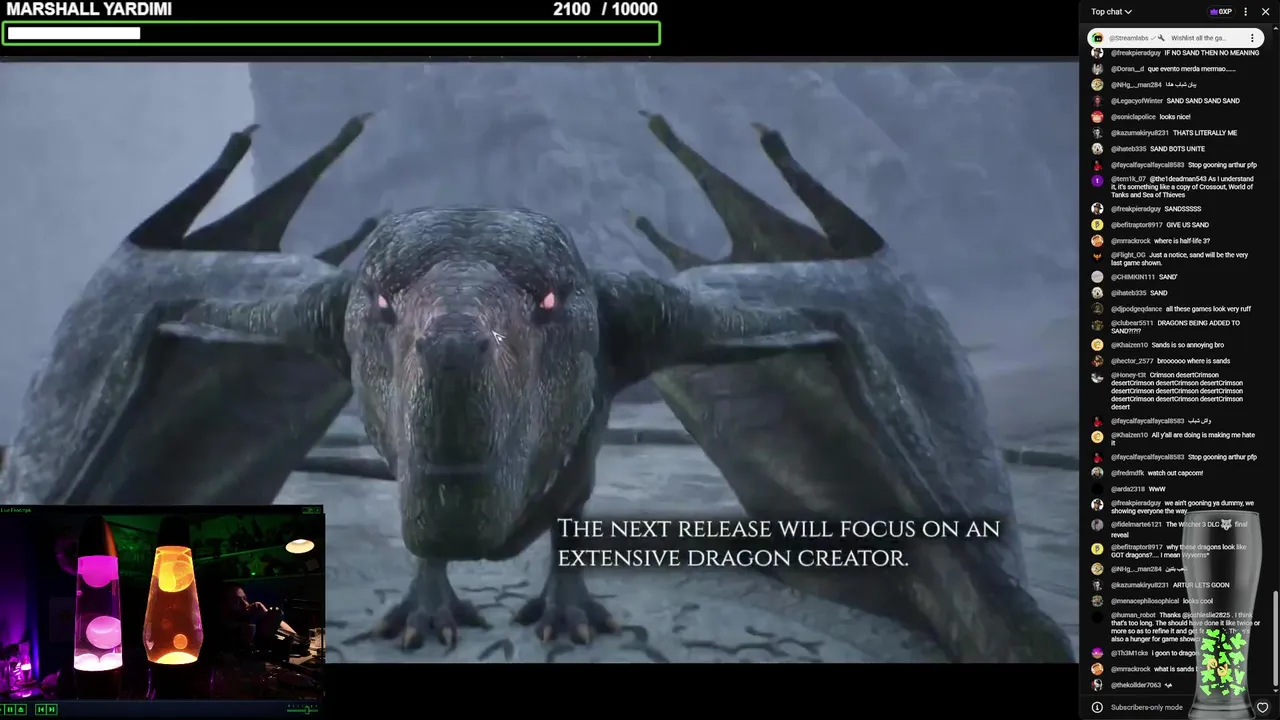Click message 'ARTUR LETS GOON'
Image resolution: width=1280 pixels, height=720 pixels.
[1201, 585]
